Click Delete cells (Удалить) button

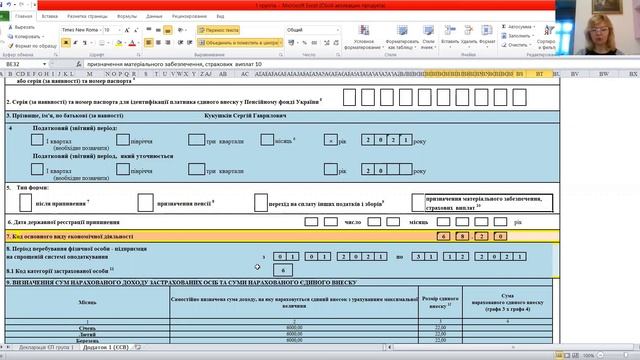click(469, 36)
